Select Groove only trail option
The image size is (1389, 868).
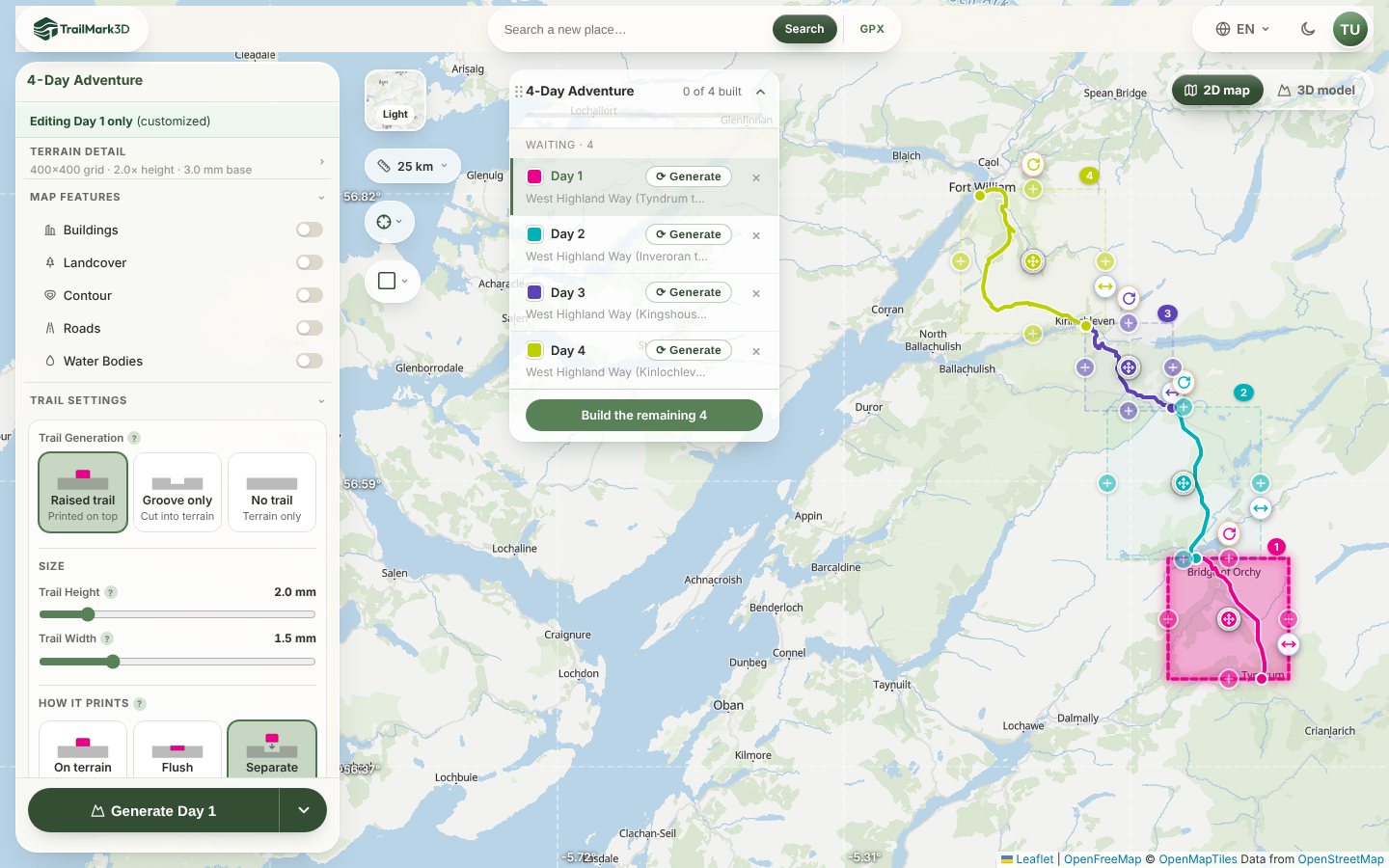[x=177, y=492]
